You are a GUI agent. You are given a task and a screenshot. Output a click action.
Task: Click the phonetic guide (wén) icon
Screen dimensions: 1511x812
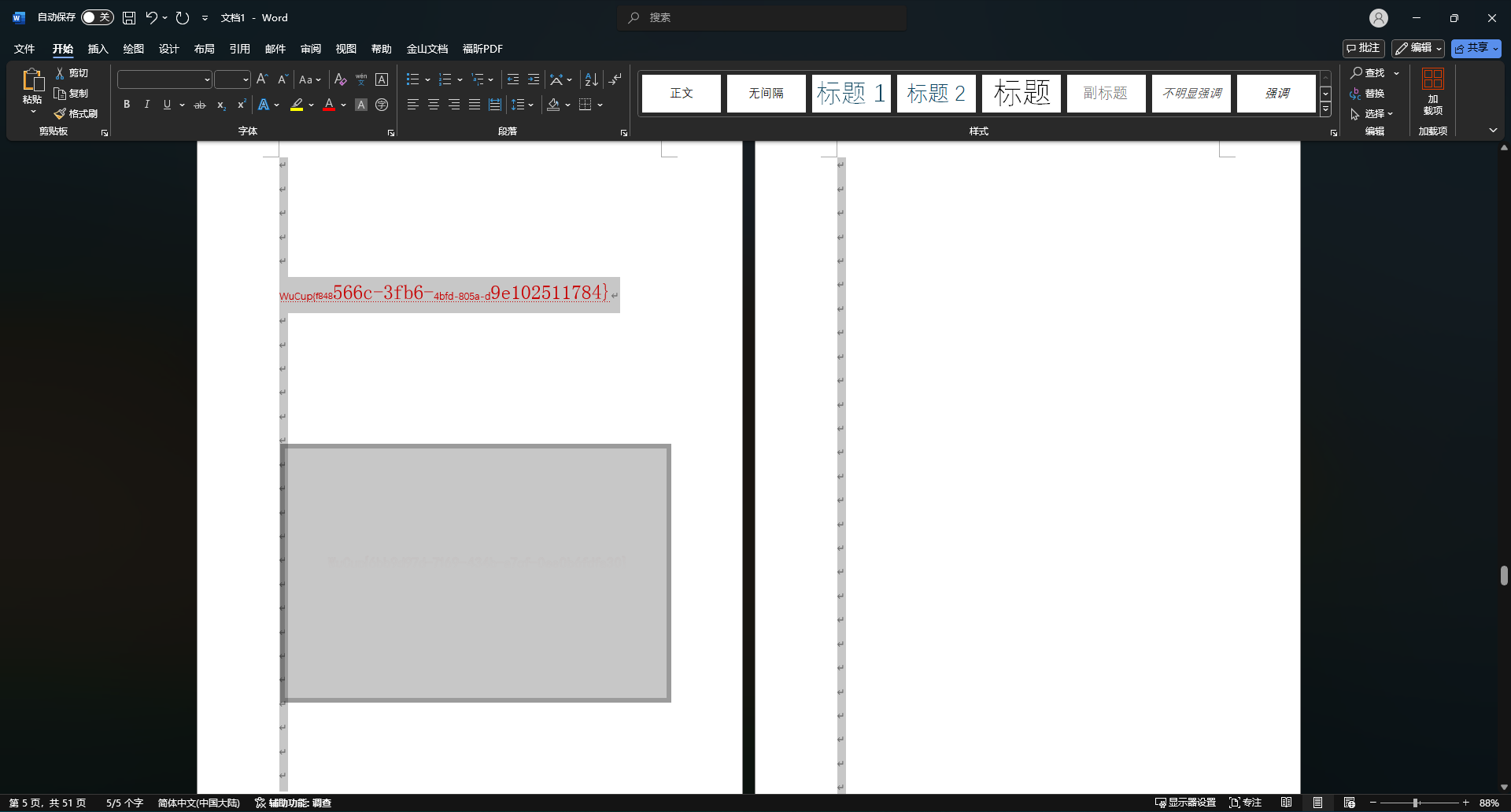[361, 79]
